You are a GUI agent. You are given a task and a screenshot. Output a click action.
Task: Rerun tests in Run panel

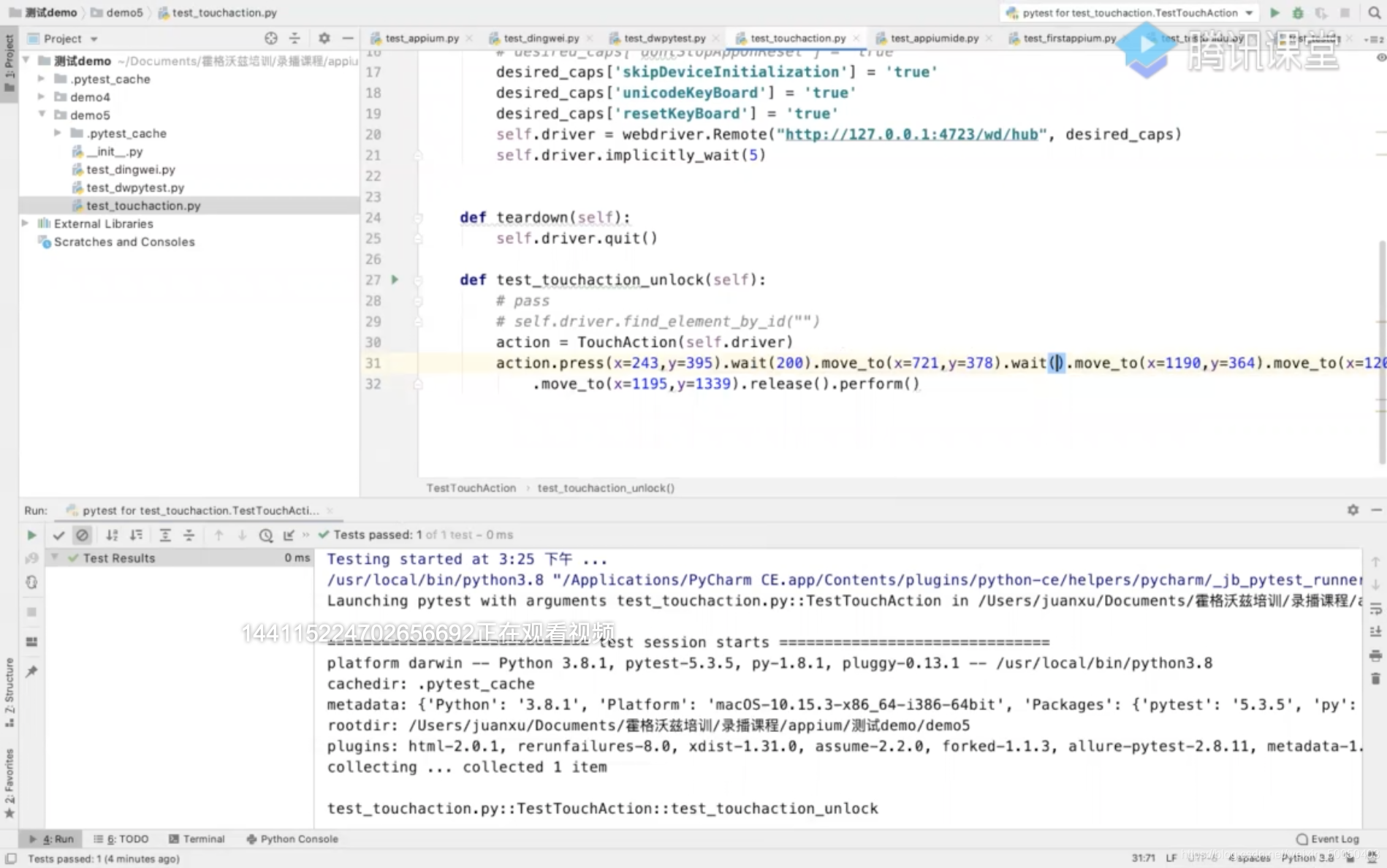(x=31, y=535)
